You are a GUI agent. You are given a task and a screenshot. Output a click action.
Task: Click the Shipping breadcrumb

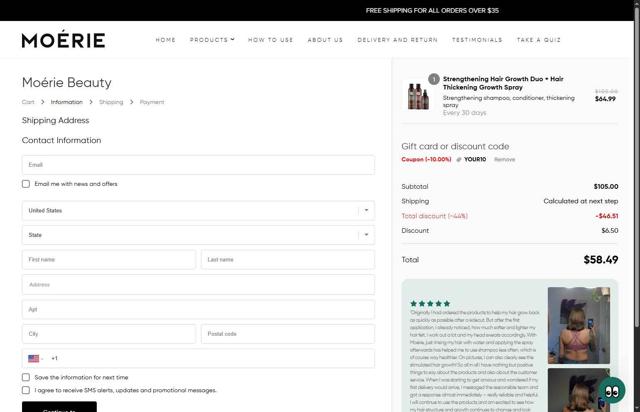pos(111,102)
